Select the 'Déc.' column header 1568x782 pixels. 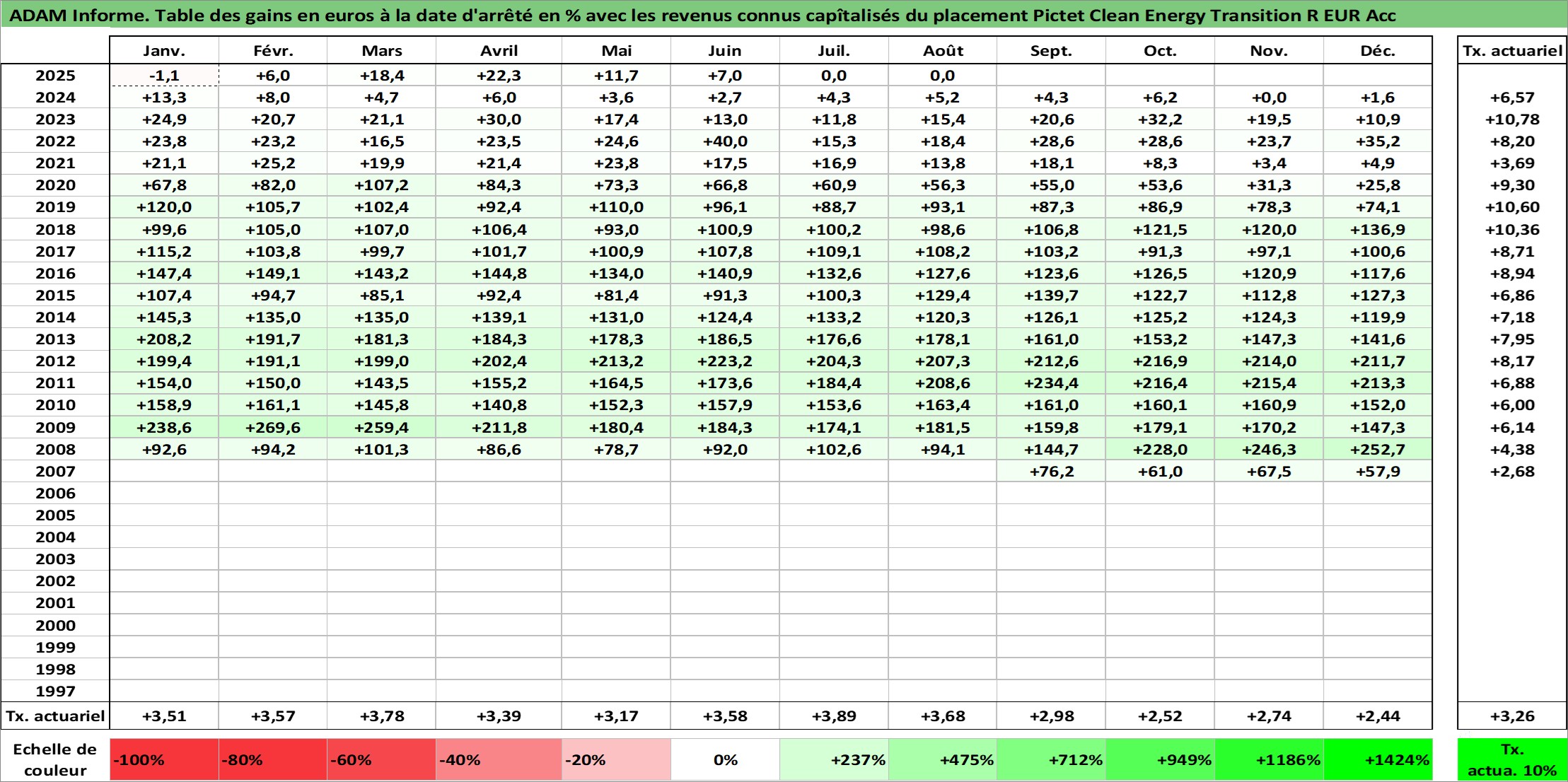[x=1378, y=50]
